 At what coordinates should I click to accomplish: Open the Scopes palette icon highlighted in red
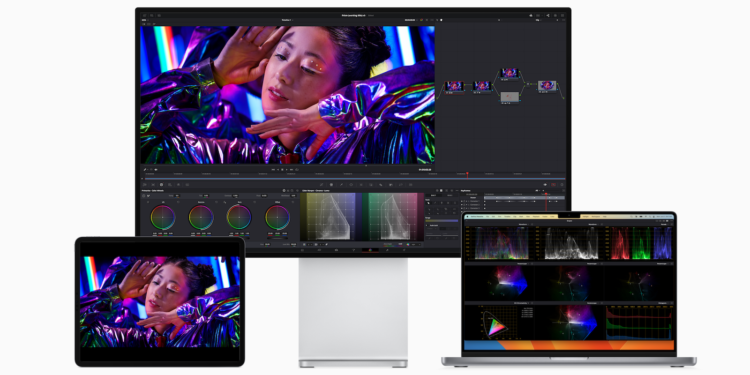click(x=553, y=185)
